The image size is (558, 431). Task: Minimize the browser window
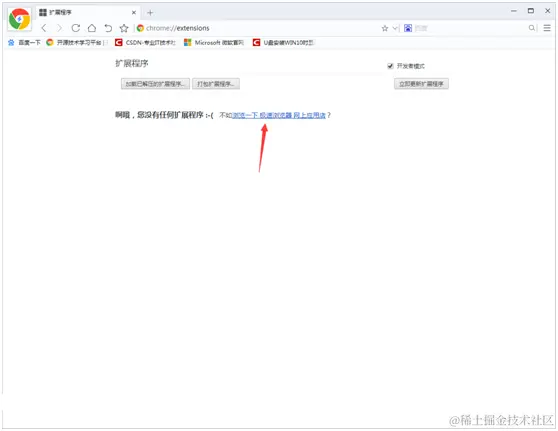coord(514,11)
